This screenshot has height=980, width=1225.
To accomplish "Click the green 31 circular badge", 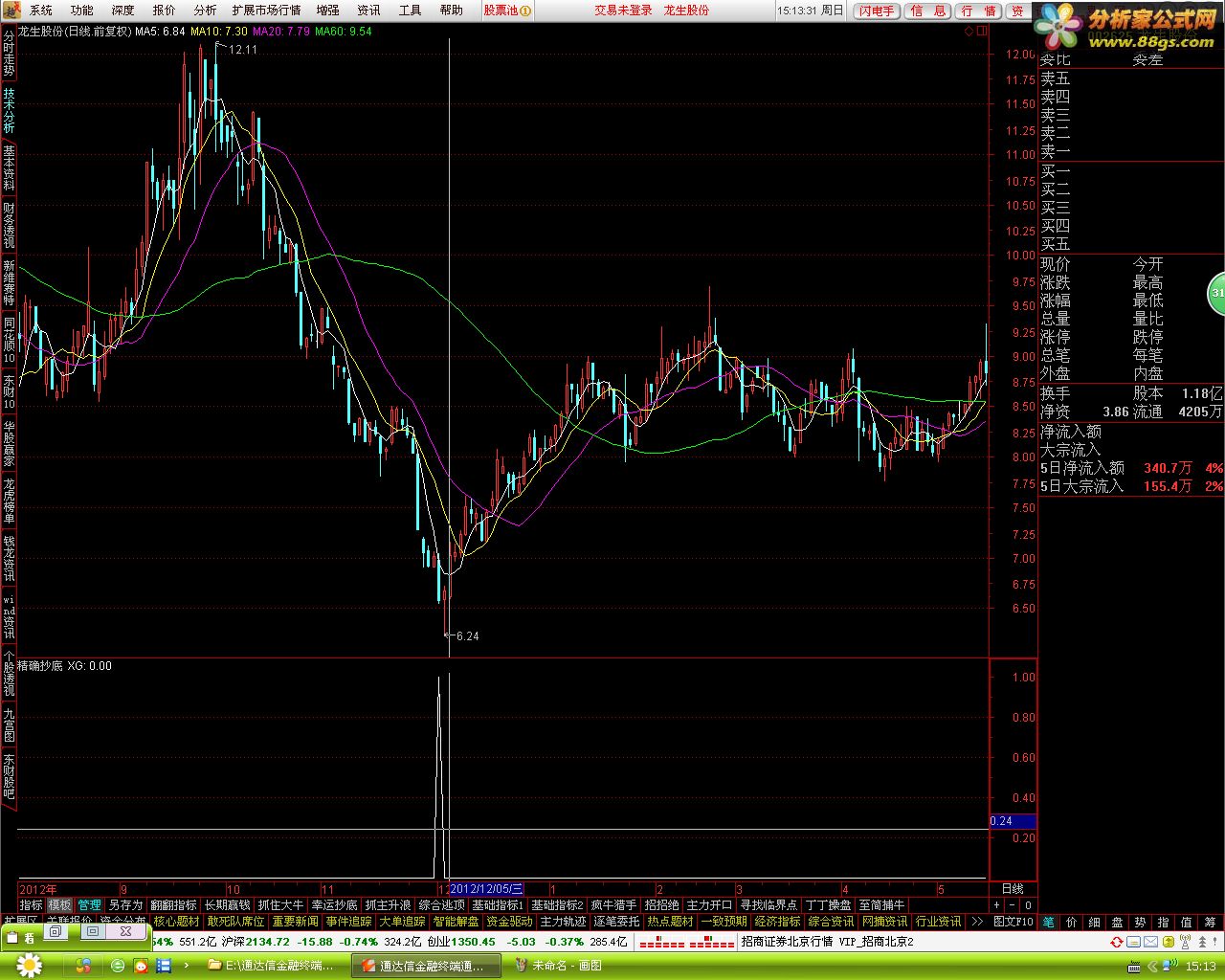I will (x=1217, y=293).
